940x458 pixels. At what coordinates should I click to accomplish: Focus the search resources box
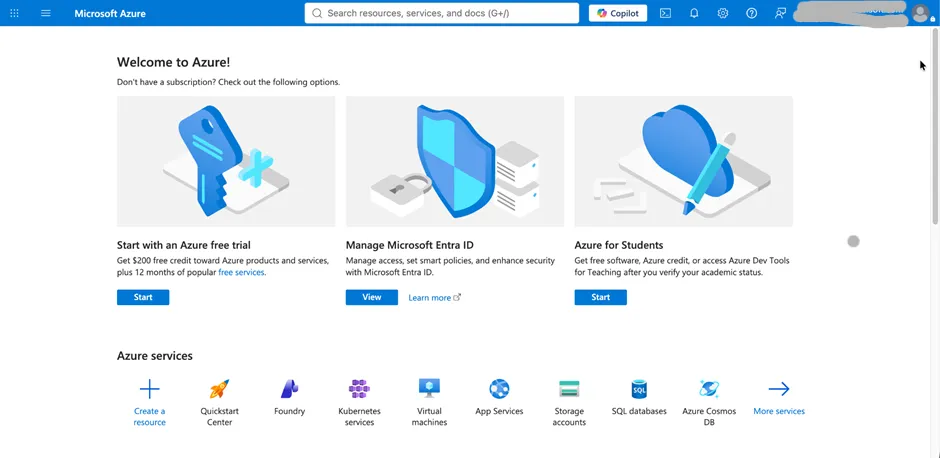coord(442,13)
